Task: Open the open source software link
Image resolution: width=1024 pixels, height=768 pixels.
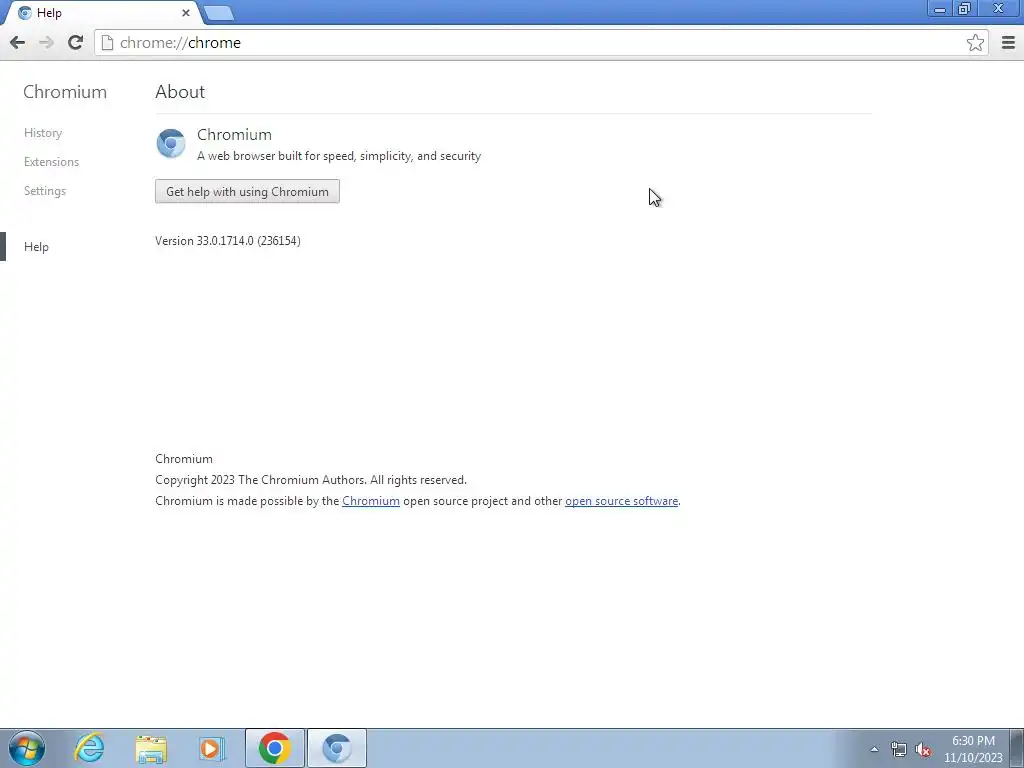Action: (622, 501)
